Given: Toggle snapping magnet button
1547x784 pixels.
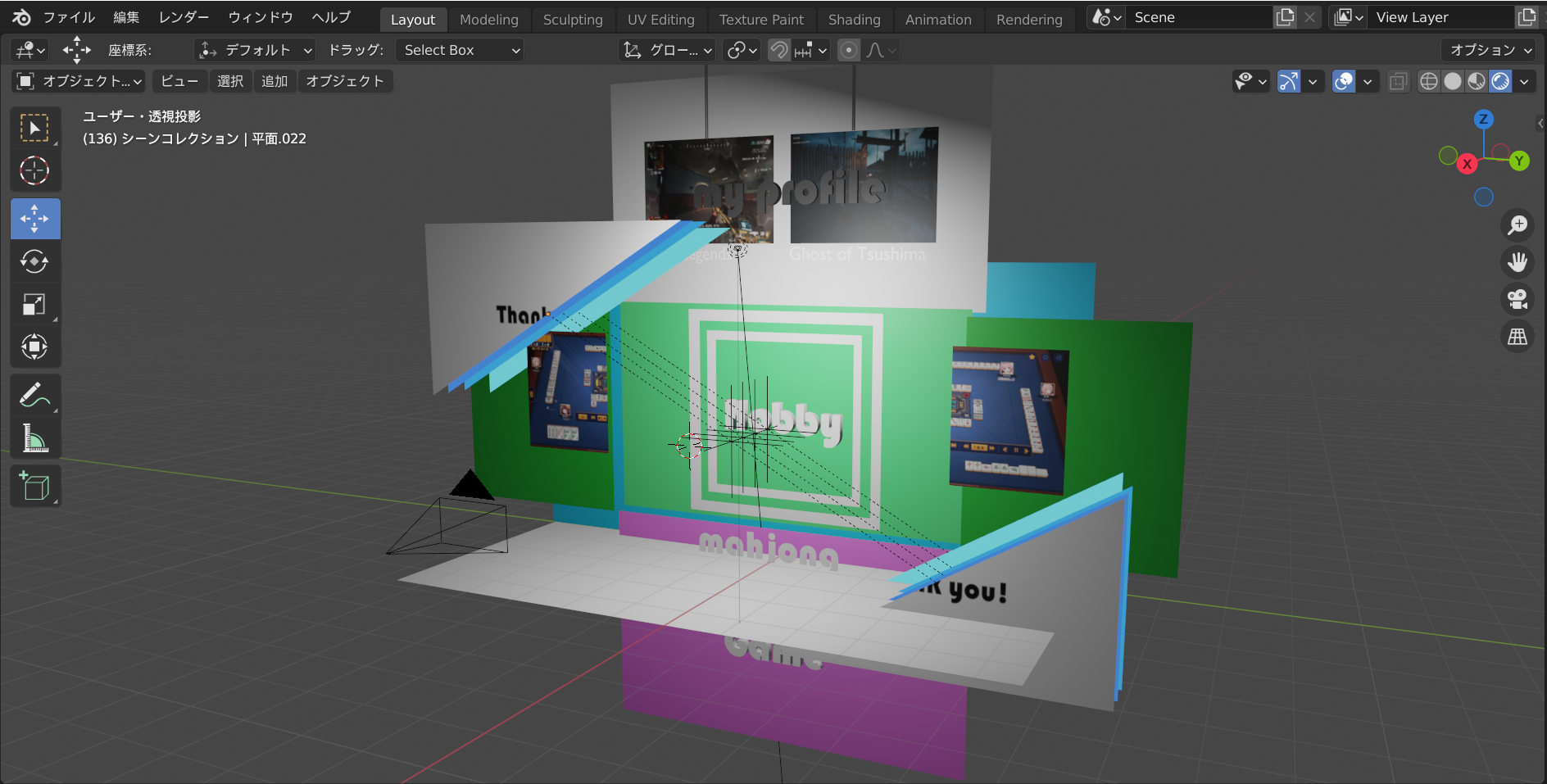Looking at the screenshot, I should tap(779, 51).
